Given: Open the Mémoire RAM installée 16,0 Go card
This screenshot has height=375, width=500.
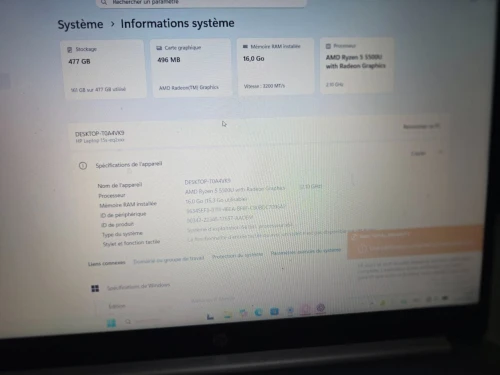Looking at the screenshot, I should point(275,66).
